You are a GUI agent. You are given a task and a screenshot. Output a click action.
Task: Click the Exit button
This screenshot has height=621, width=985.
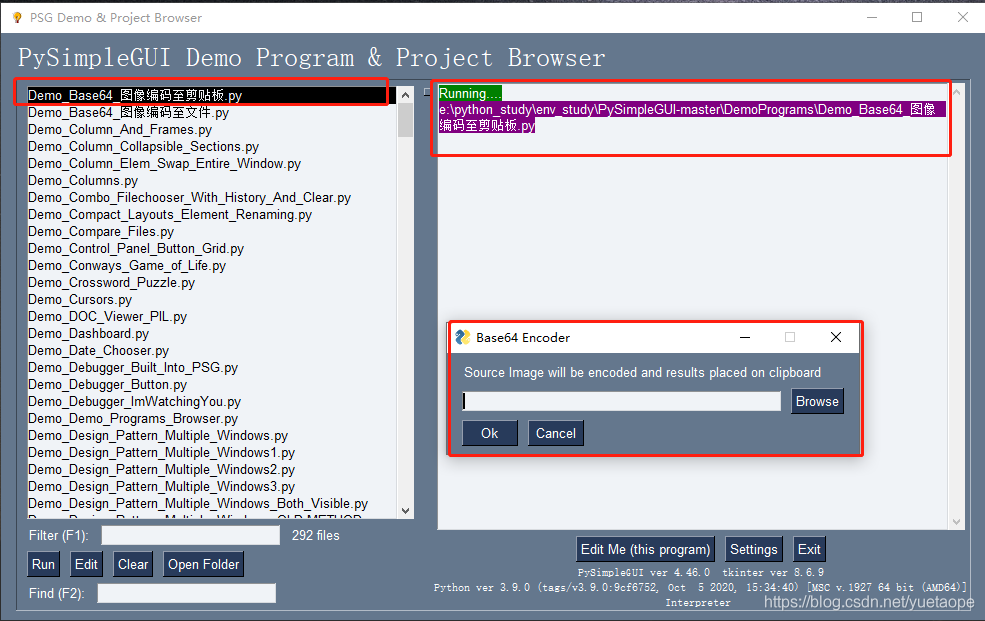click(809, 549)
